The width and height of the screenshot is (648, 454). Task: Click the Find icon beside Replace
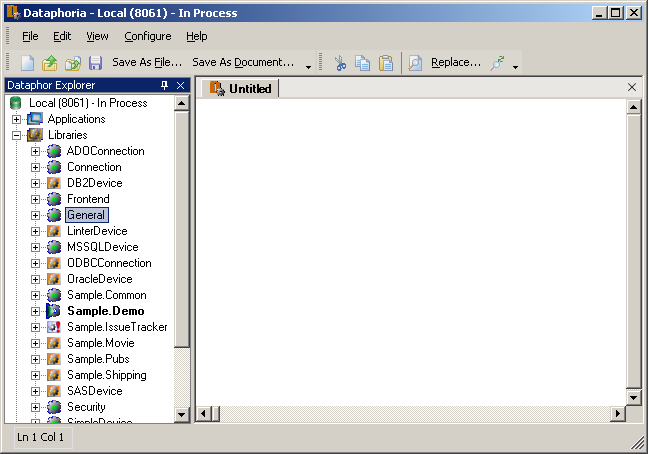point(415,63)
